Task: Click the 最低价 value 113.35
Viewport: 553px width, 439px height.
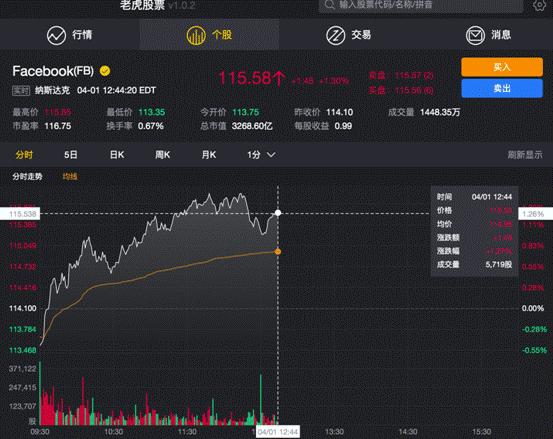Action: pyautogui.click(x=152, y=112)
